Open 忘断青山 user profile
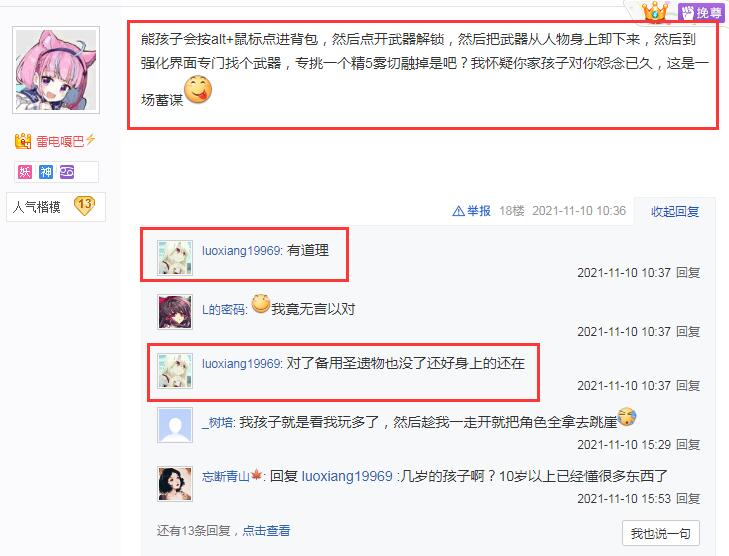729x556 pixels. [226, 477]
